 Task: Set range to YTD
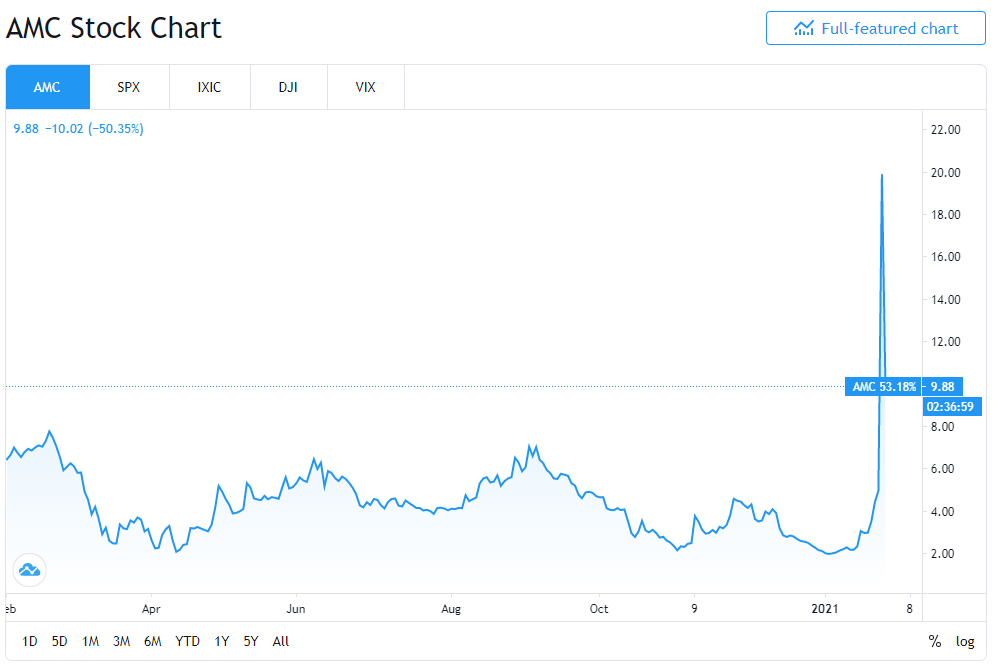pyautogui.click(x=188, y=641)
